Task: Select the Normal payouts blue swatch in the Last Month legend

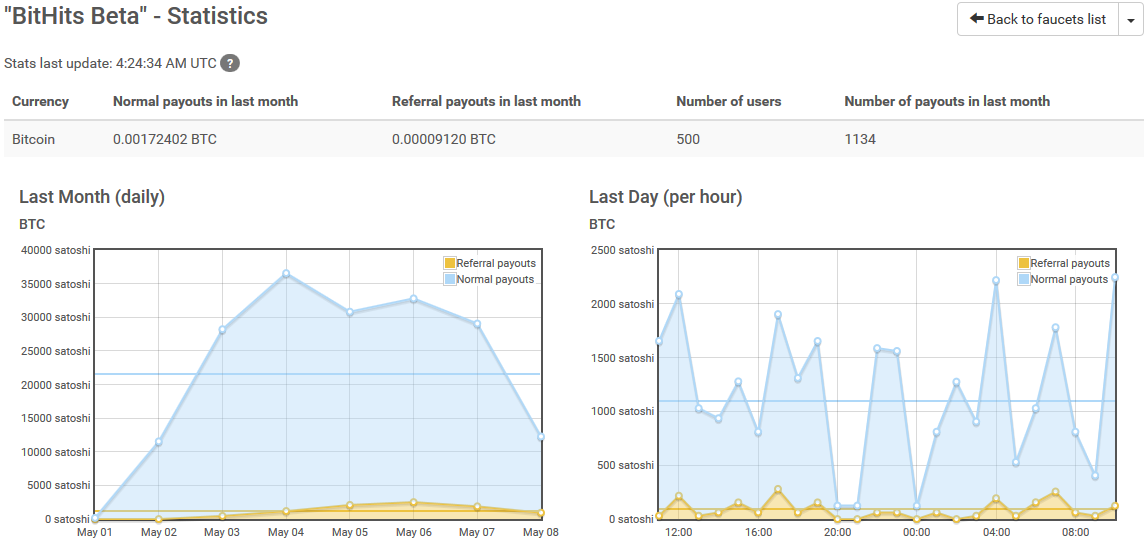Action: (x=449, y=279)
